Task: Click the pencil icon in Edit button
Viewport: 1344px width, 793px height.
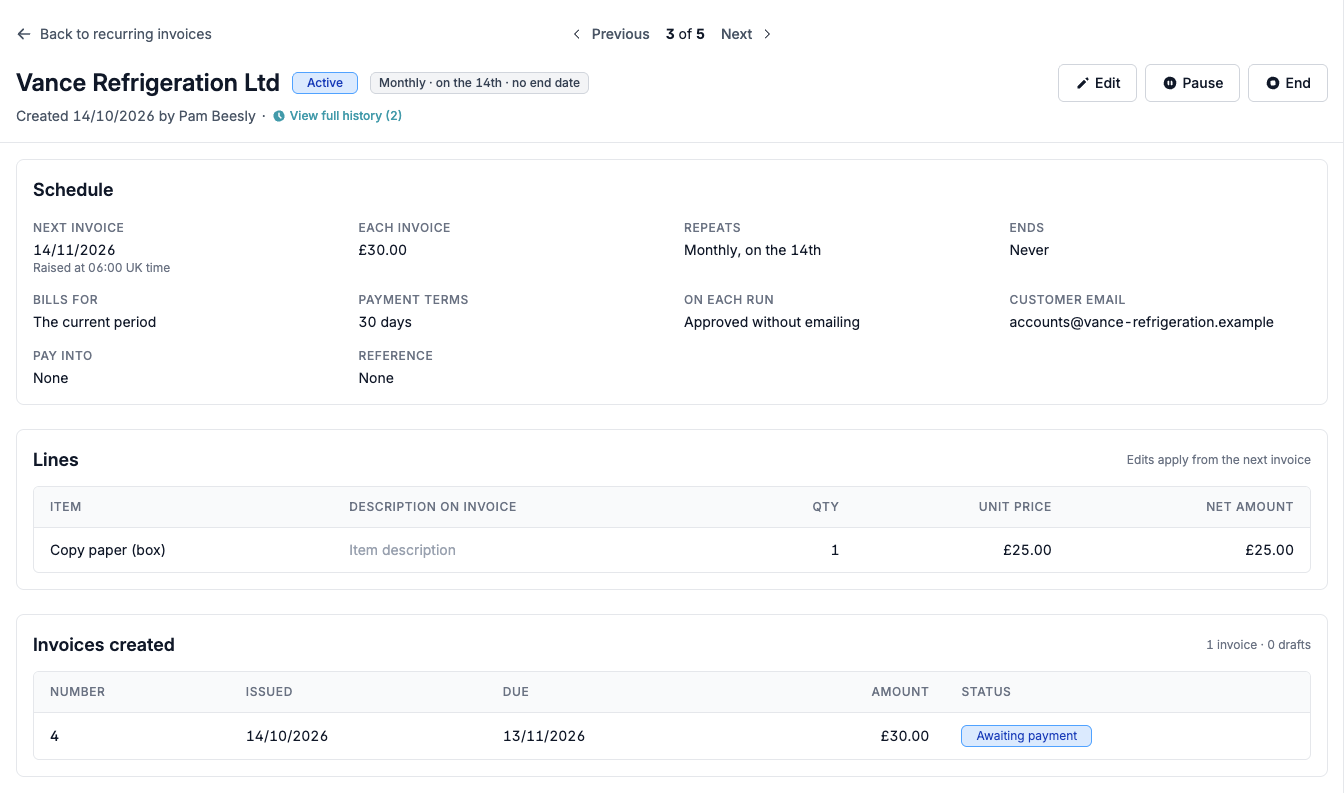Action: pos(1082,83)
